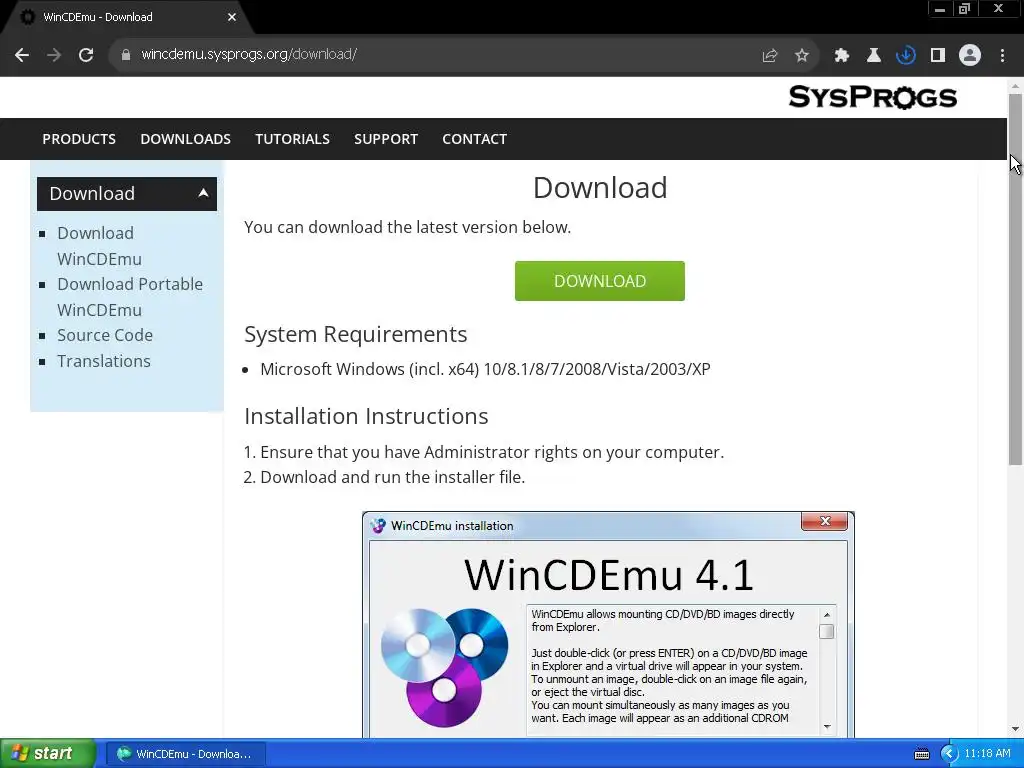Collapse the Download sidebar panel arrow
Viewport: 1024px width, 768px height.
click(203, 193)
